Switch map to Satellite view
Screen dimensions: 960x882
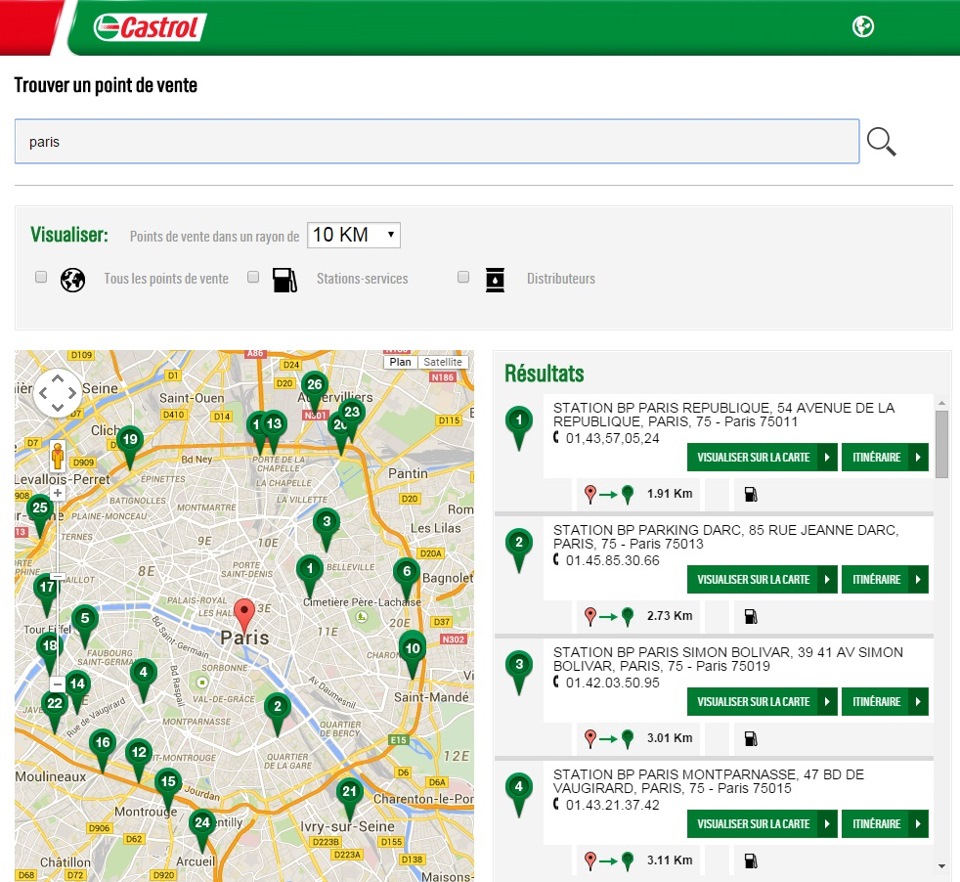(x=443, y=362)
